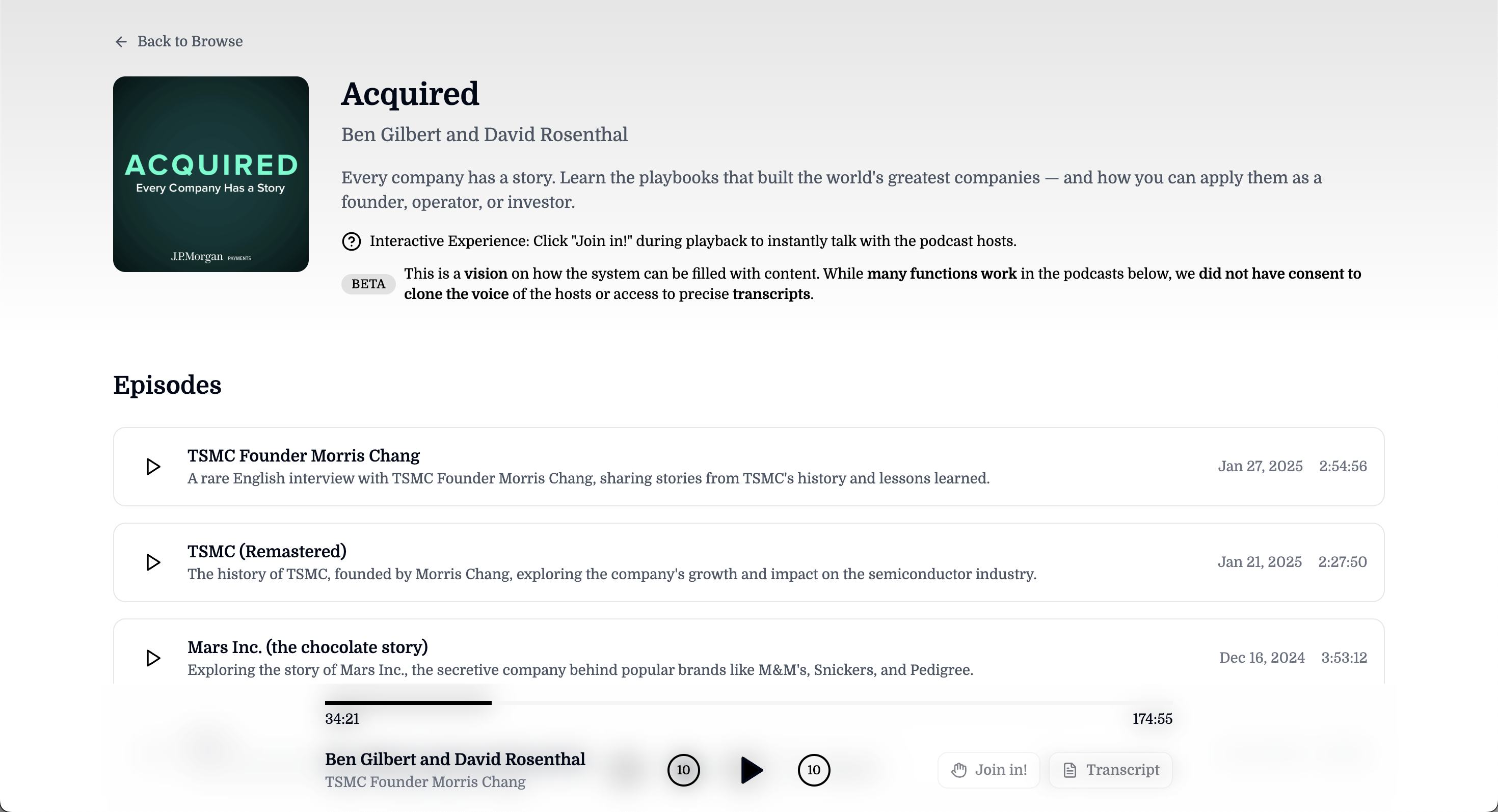Click the Join in! button
Image resolution: width=1498 pixels, height=812 pixels.
pos(988,770)
